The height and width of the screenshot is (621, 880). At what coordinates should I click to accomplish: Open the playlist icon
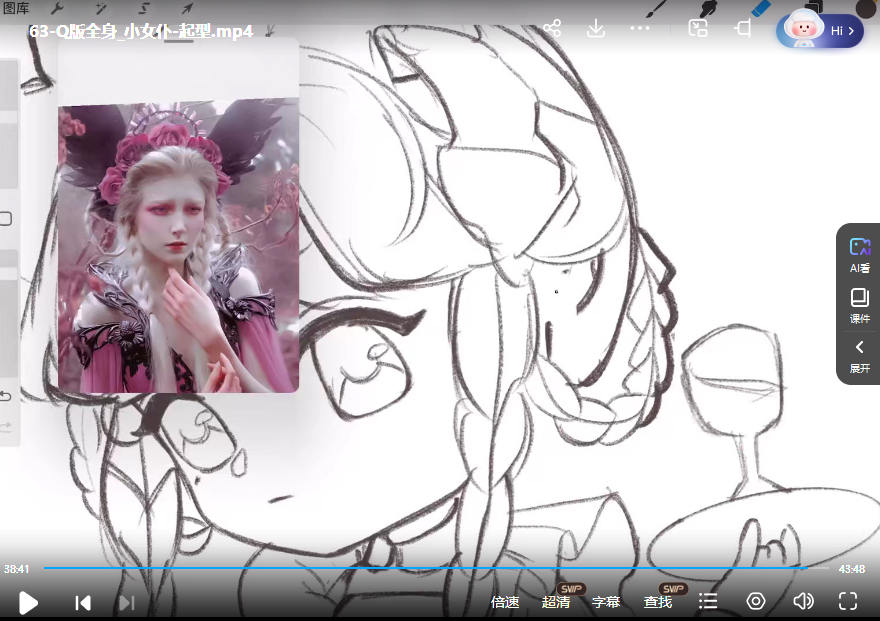[x=708, y=601]
